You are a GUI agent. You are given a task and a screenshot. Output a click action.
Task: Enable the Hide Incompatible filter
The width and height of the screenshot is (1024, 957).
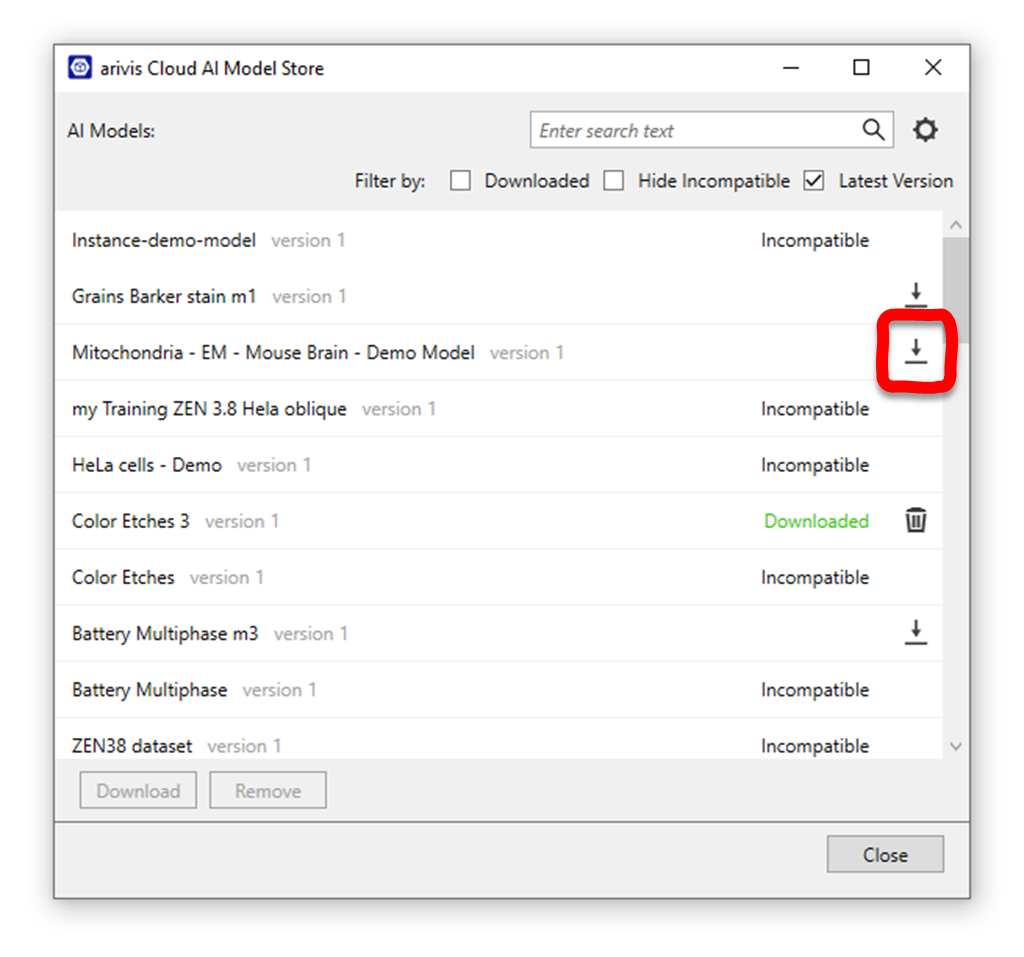point(614,181)
